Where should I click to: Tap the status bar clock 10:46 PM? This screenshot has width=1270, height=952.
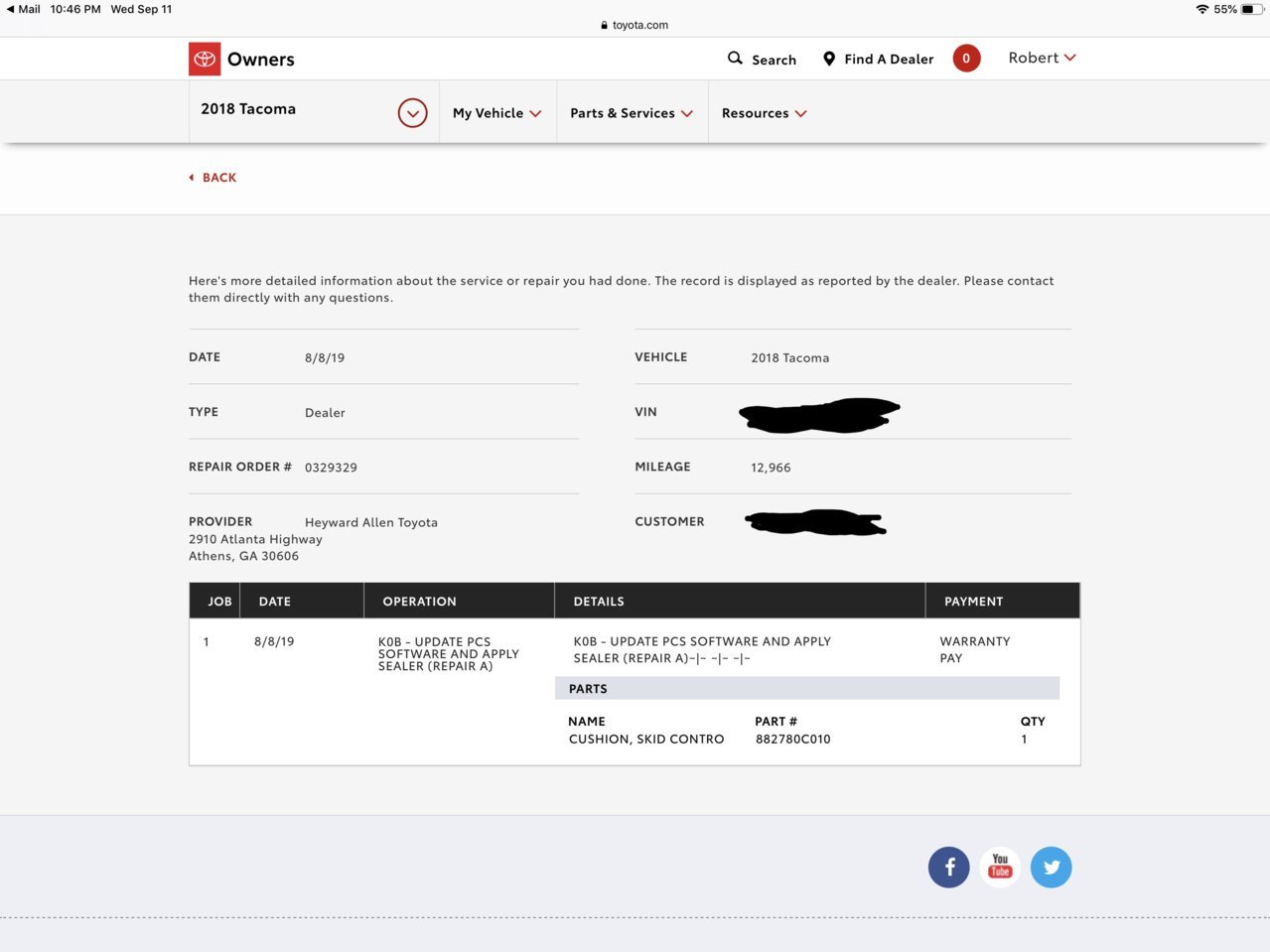point(75,9)
